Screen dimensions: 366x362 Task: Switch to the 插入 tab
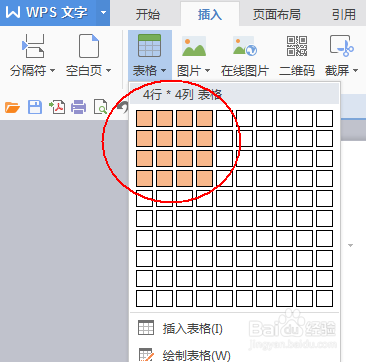[x=210, y=15]
